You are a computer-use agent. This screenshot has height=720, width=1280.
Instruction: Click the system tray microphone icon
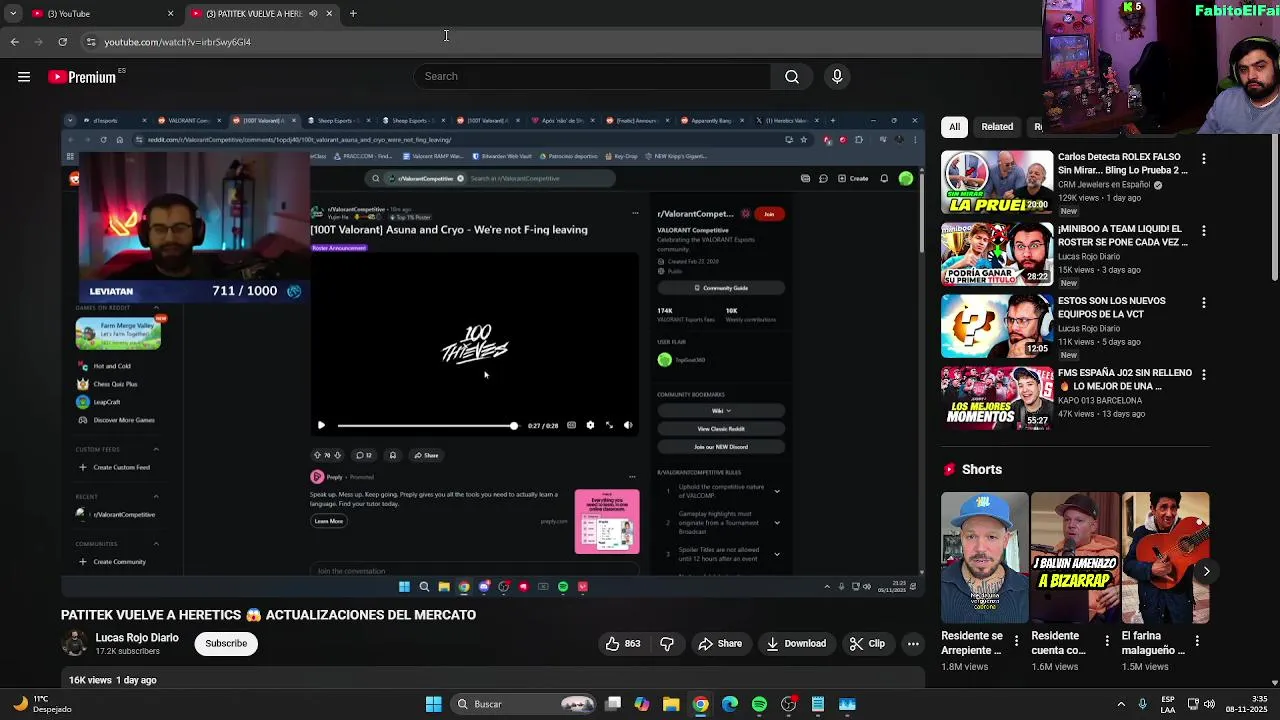click(x=1142, y=704)
